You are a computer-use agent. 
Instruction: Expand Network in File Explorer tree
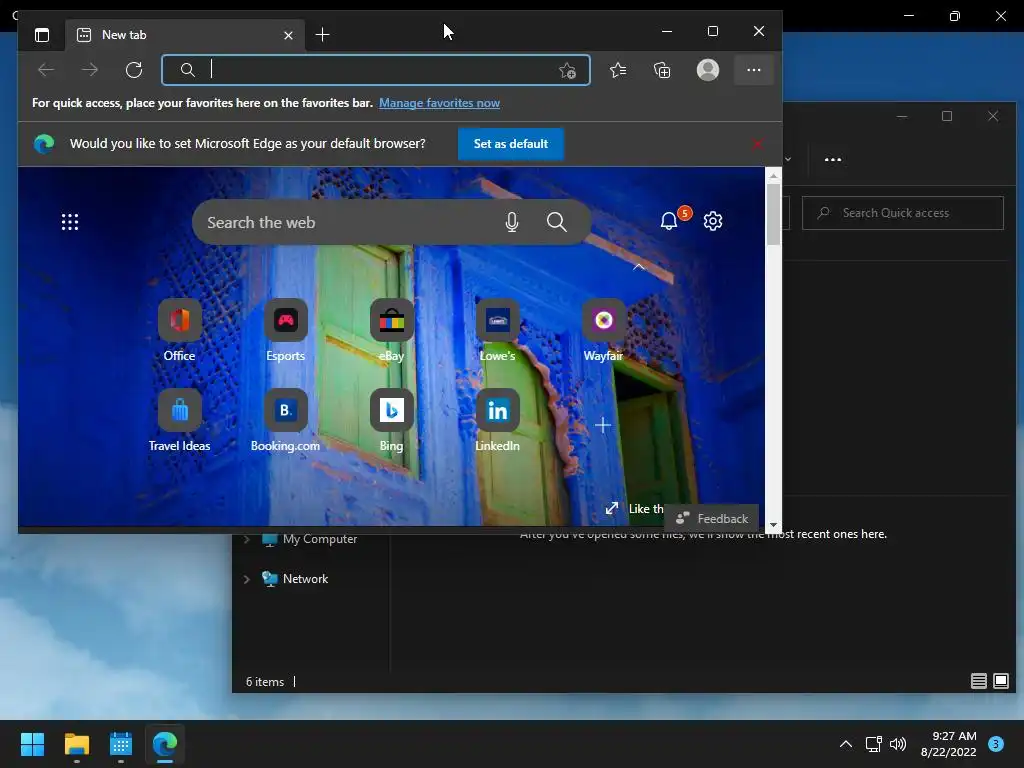pos(247,579)
